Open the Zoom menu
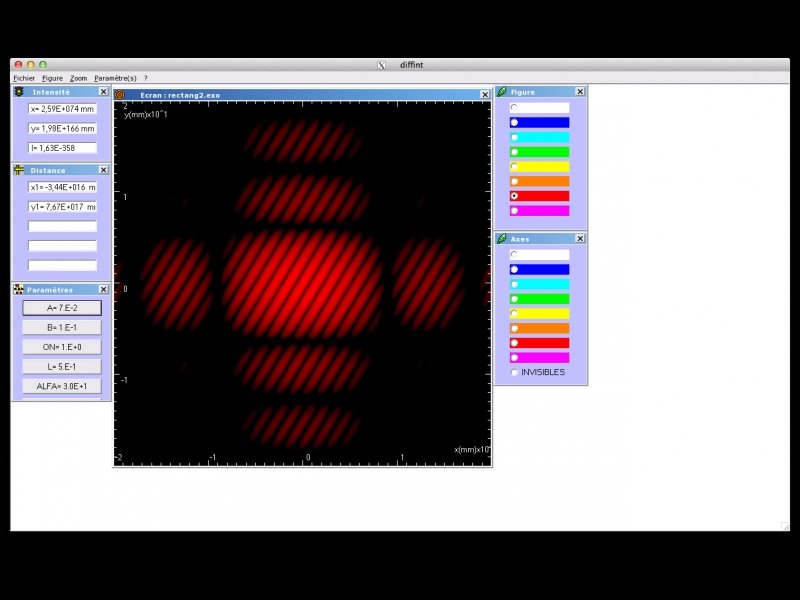 (x=78, y=78)
